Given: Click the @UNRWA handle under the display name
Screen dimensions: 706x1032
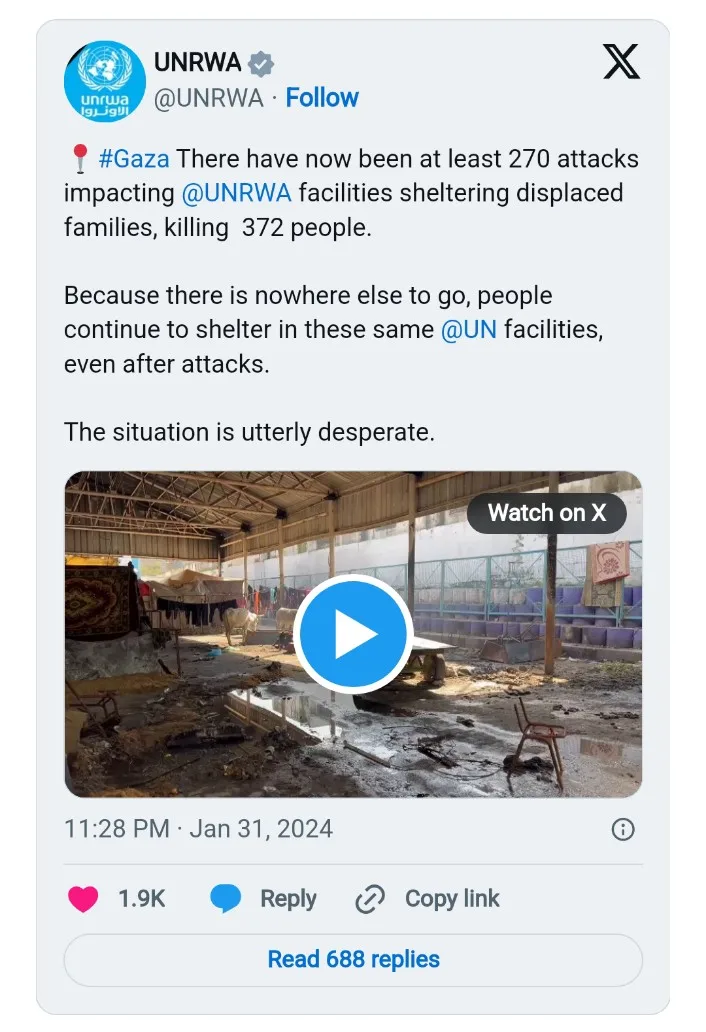Looking at the screenshot, I should (209, 98).
